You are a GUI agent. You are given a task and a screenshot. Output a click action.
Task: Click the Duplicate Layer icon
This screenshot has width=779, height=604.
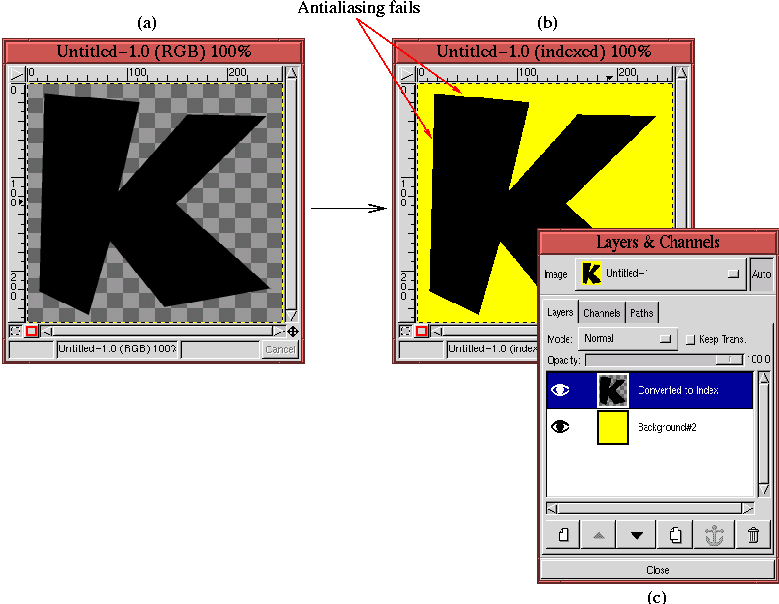coord(675,535)
